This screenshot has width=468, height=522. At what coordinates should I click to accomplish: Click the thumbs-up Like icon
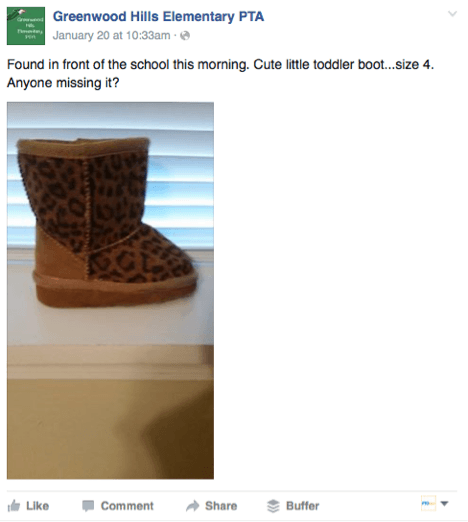pos(14,506)
